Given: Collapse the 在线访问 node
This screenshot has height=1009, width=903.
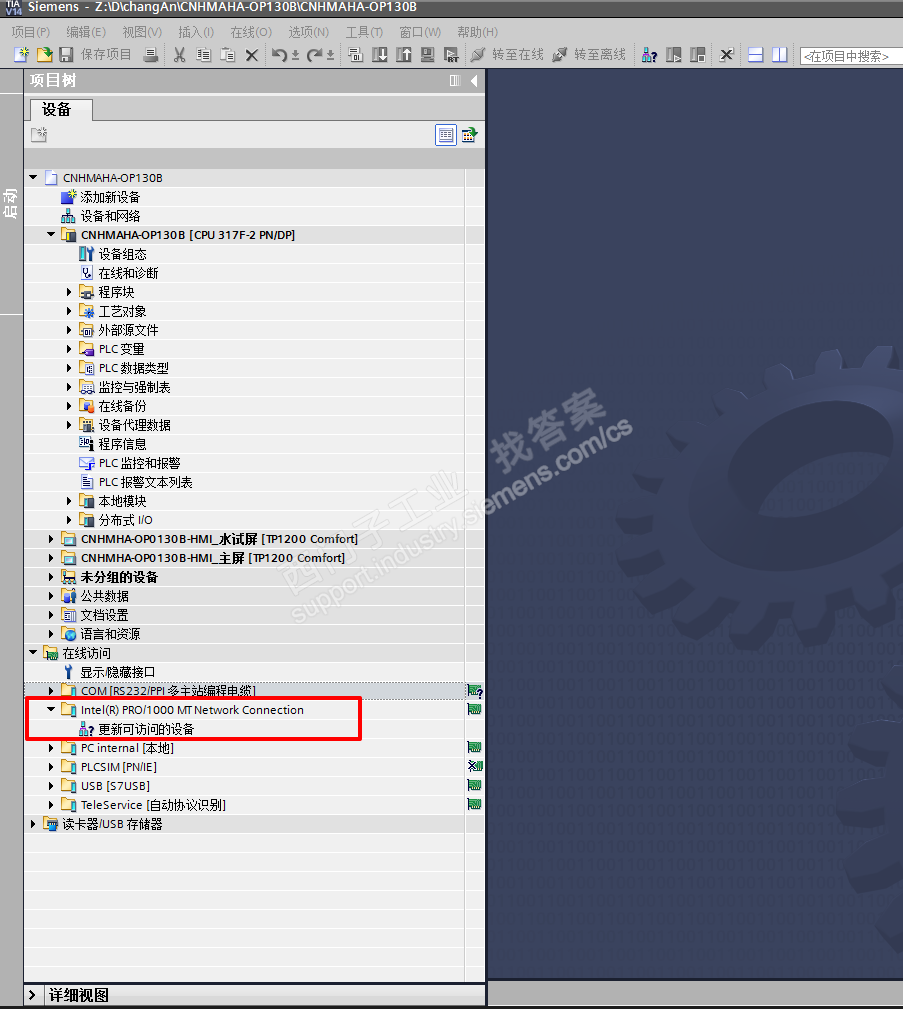Looking at the screenshot, I should click(33, 653).
